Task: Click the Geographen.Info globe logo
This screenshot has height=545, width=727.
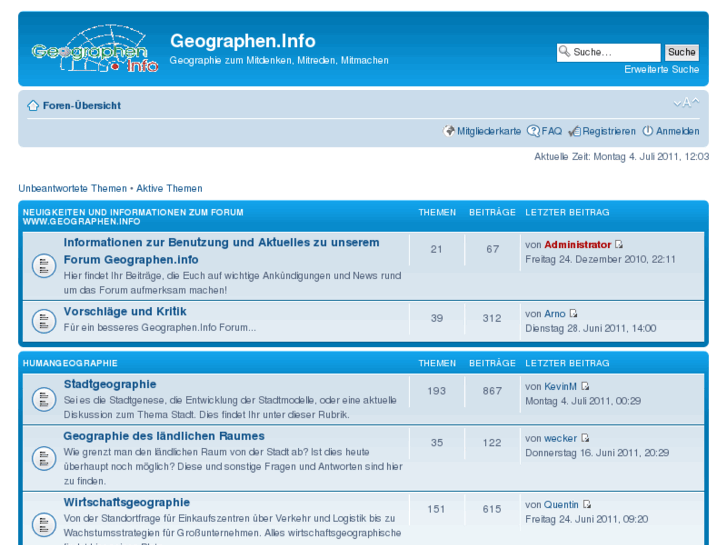Action: click(95, 49)
